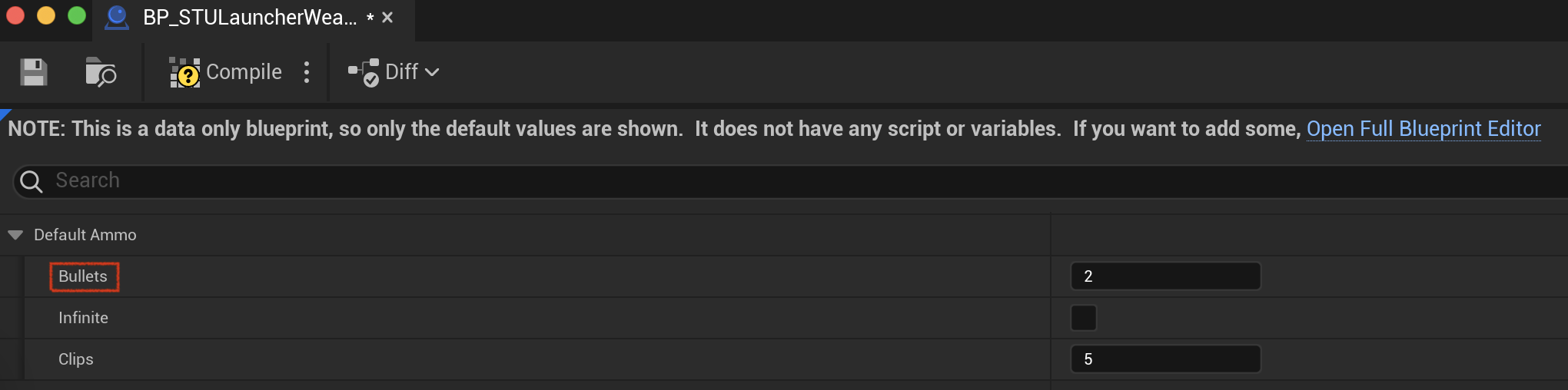Viewport: 1568px width, 390px height.
Task: Click the Compile button label
Action: coord(244,72)
